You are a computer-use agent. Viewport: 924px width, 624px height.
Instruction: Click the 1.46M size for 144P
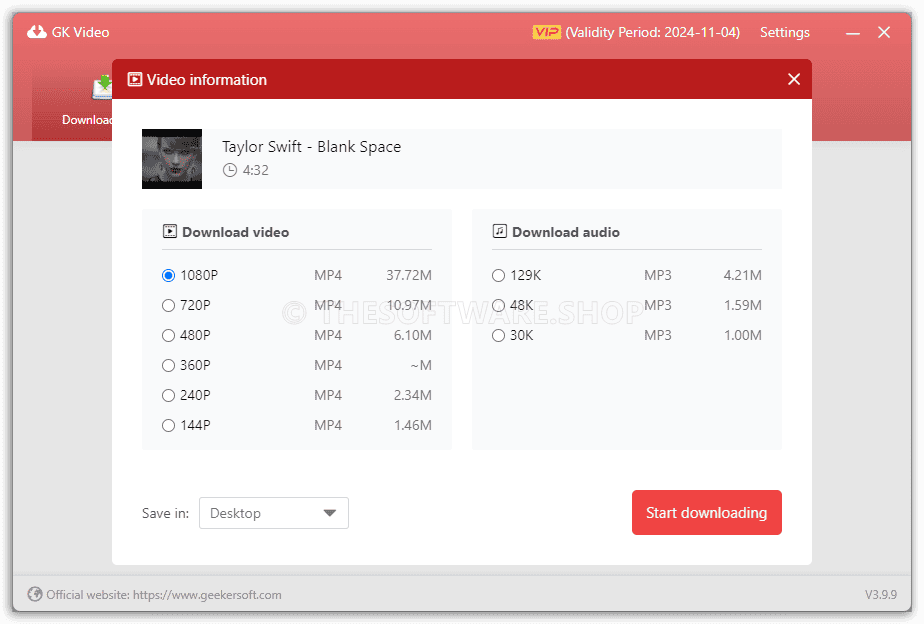coord(412,425)
